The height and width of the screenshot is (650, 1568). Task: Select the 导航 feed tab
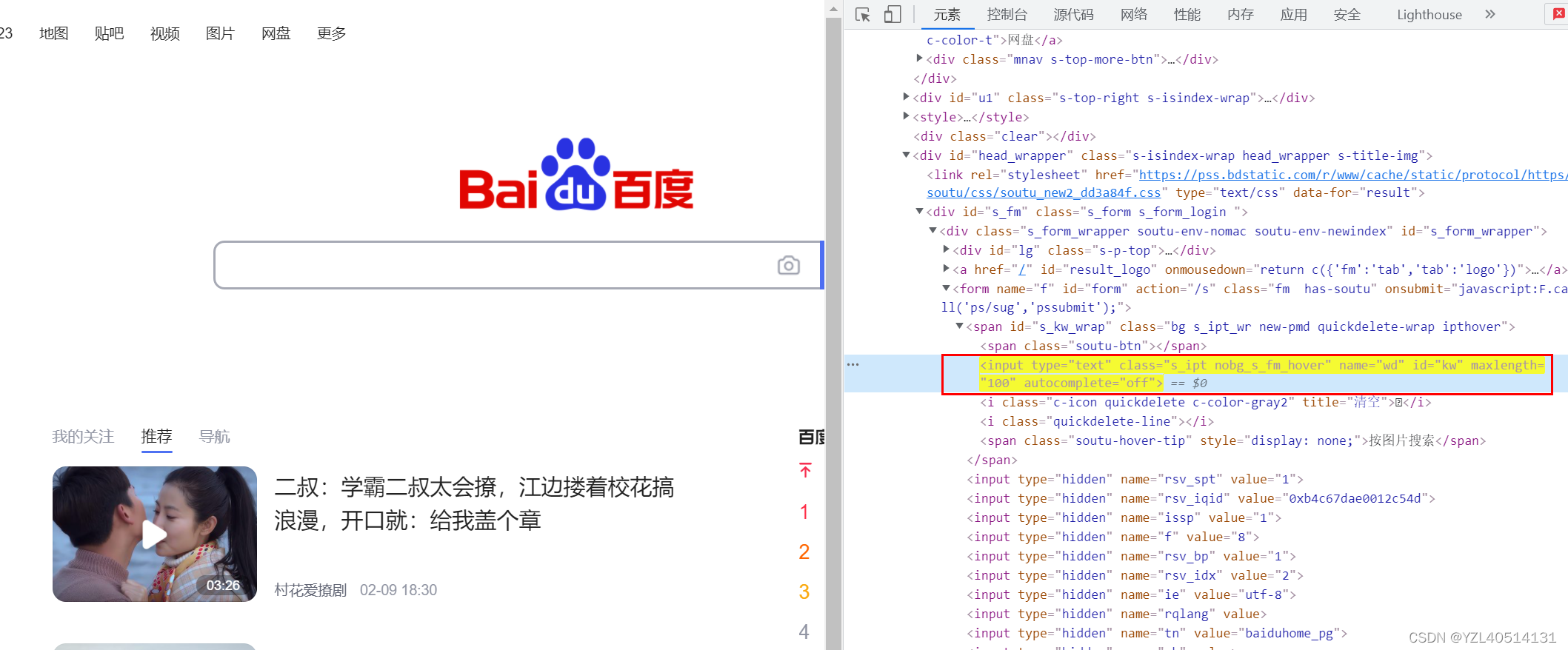(x=214, y=437)
